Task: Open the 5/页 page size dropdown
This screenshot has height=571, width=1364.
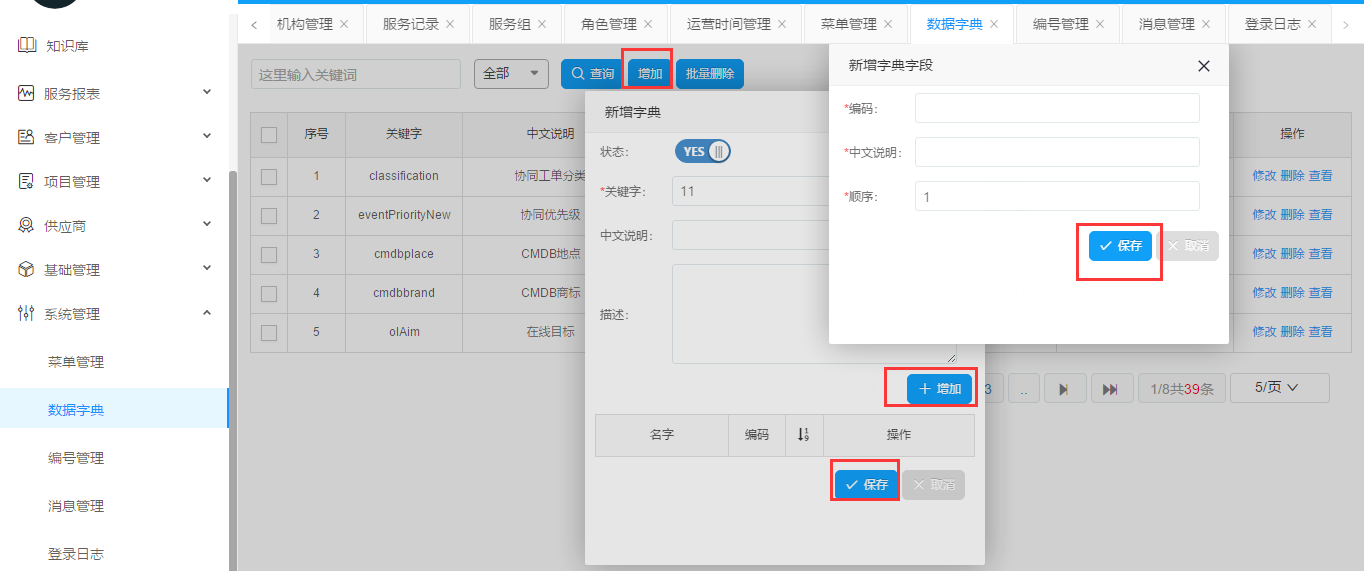Action: tap(1278, 388)
